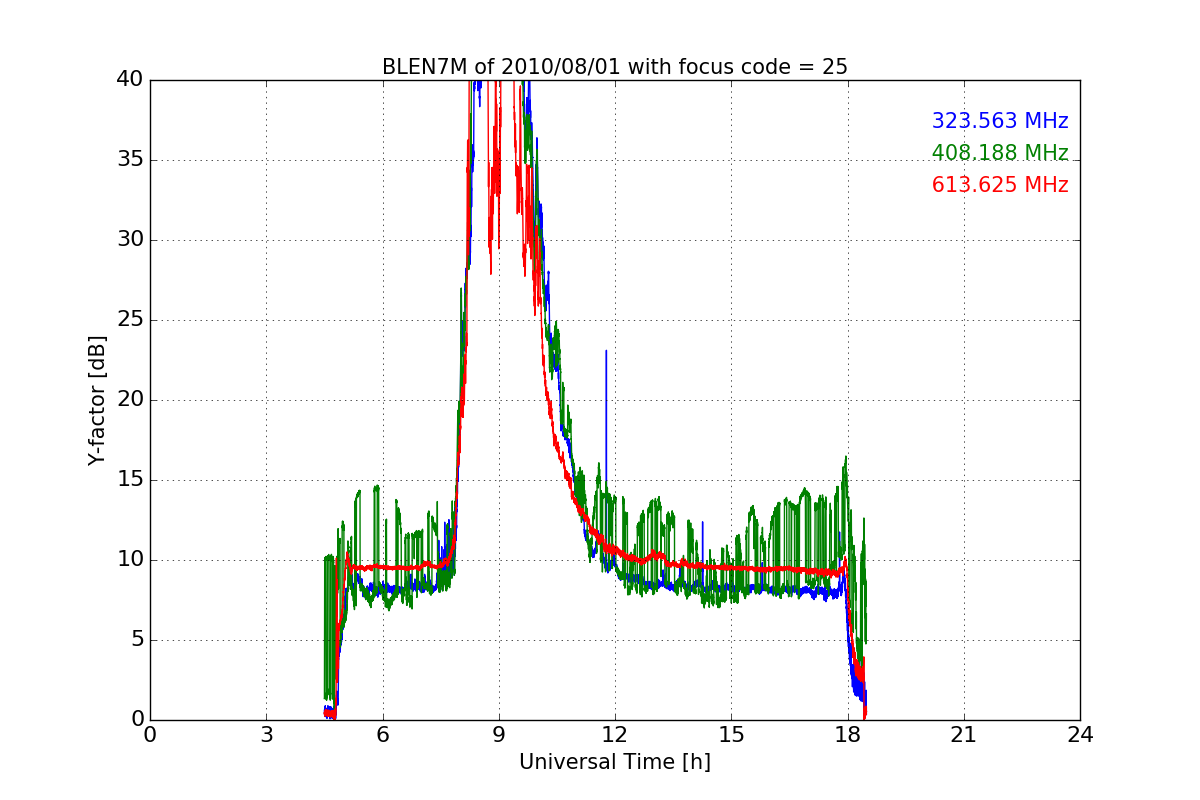Image resolution: width=1200 pixels, height=800 pixels.
Task: Click y-axis tick label '30'
Action: pos(130,240)
